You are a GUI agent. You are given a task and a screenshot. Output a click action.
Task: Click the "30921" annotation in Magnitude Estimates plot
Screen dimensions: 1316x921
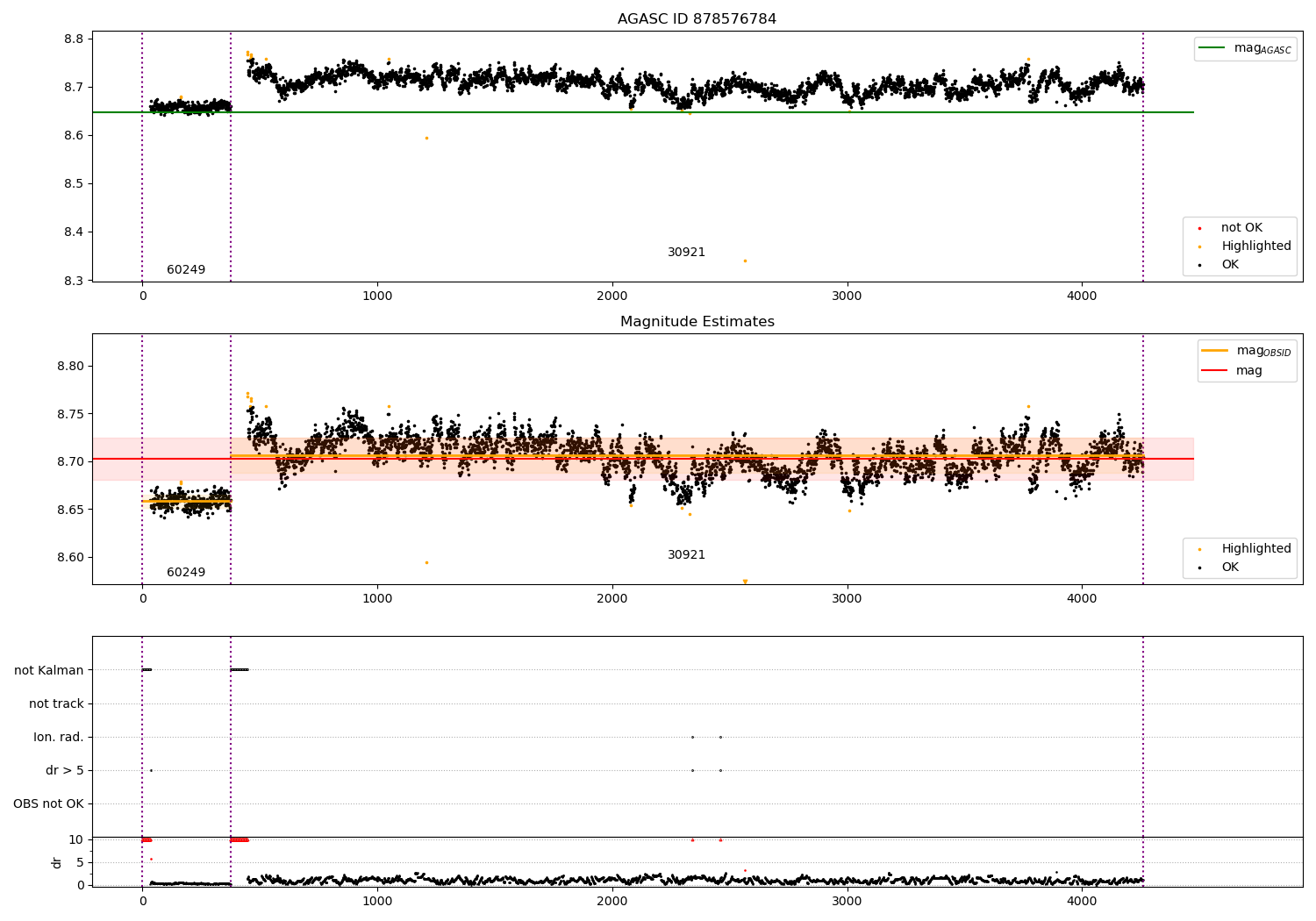tap(686, 555)
